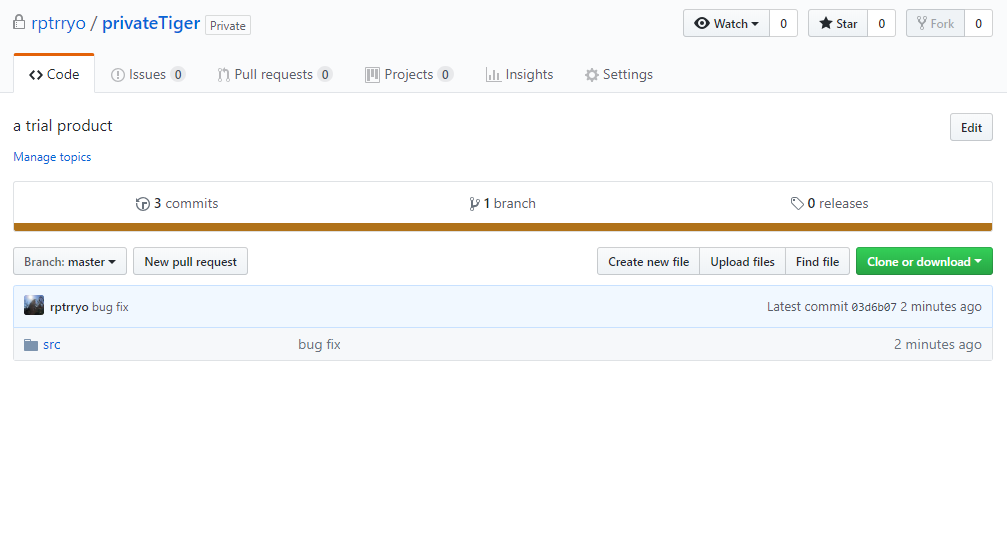Click the Code brackets icon
Screen dimensions: 1007x540
point(36,75)
